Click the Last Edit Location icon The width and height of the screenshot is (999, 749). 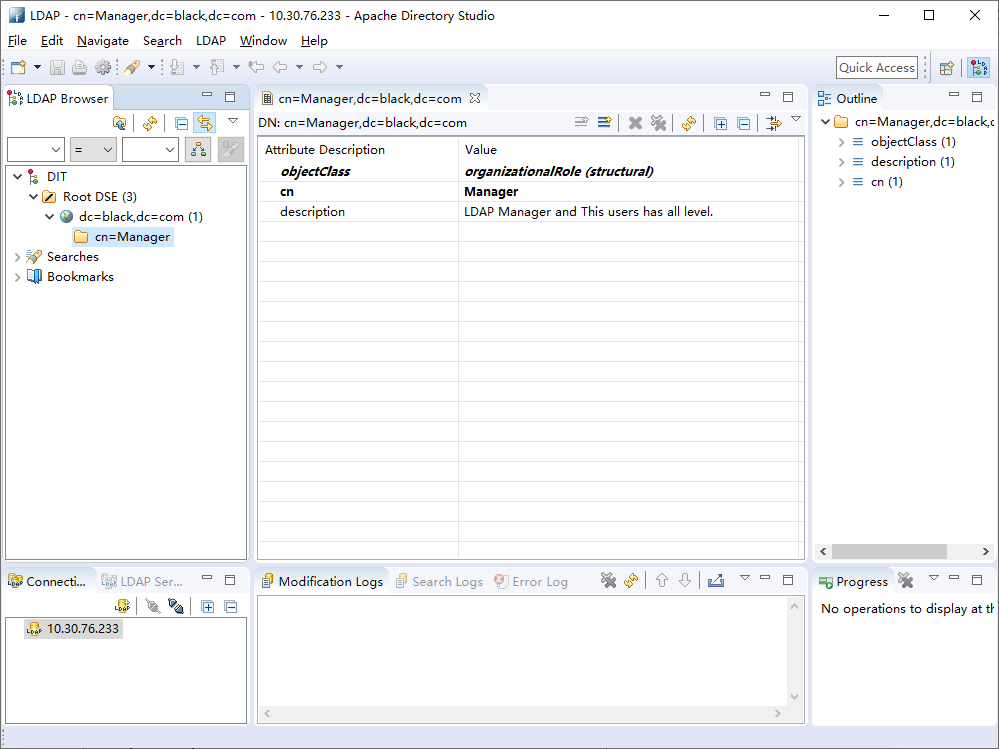click(256, 67)
